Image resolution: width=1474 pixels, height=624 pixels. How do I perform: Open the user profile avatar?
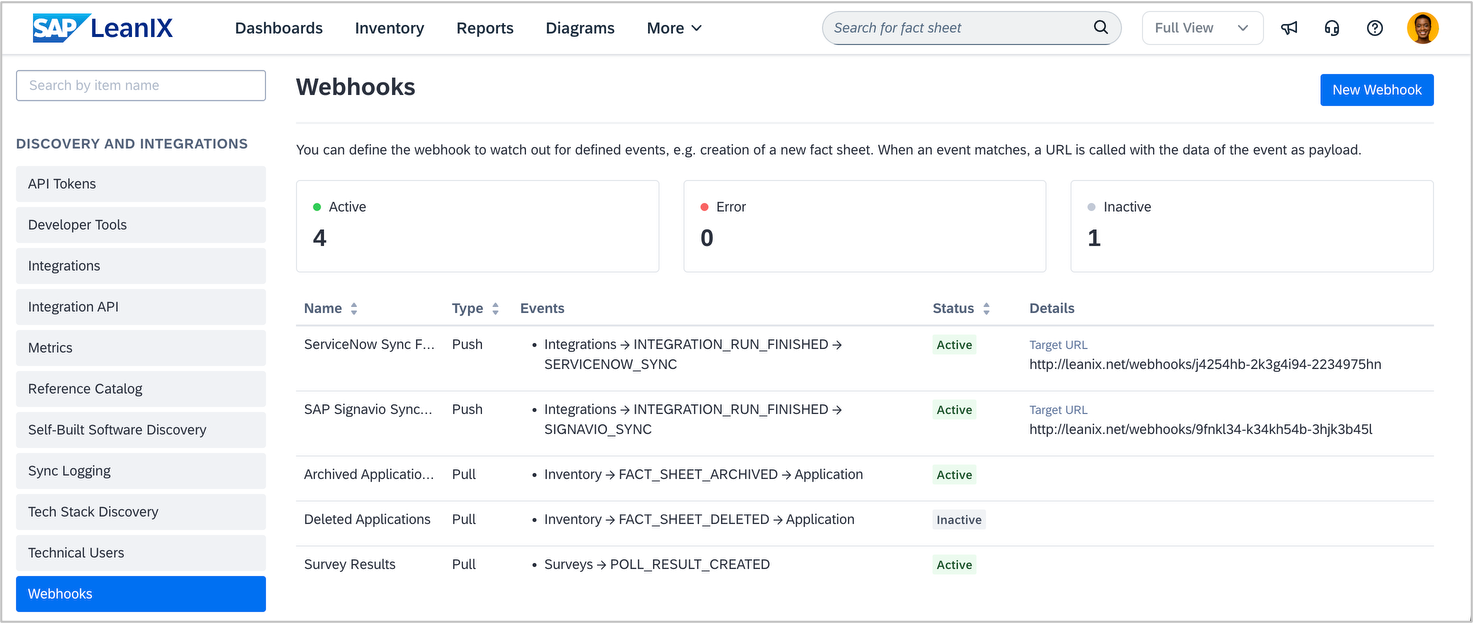(1423, 28)
